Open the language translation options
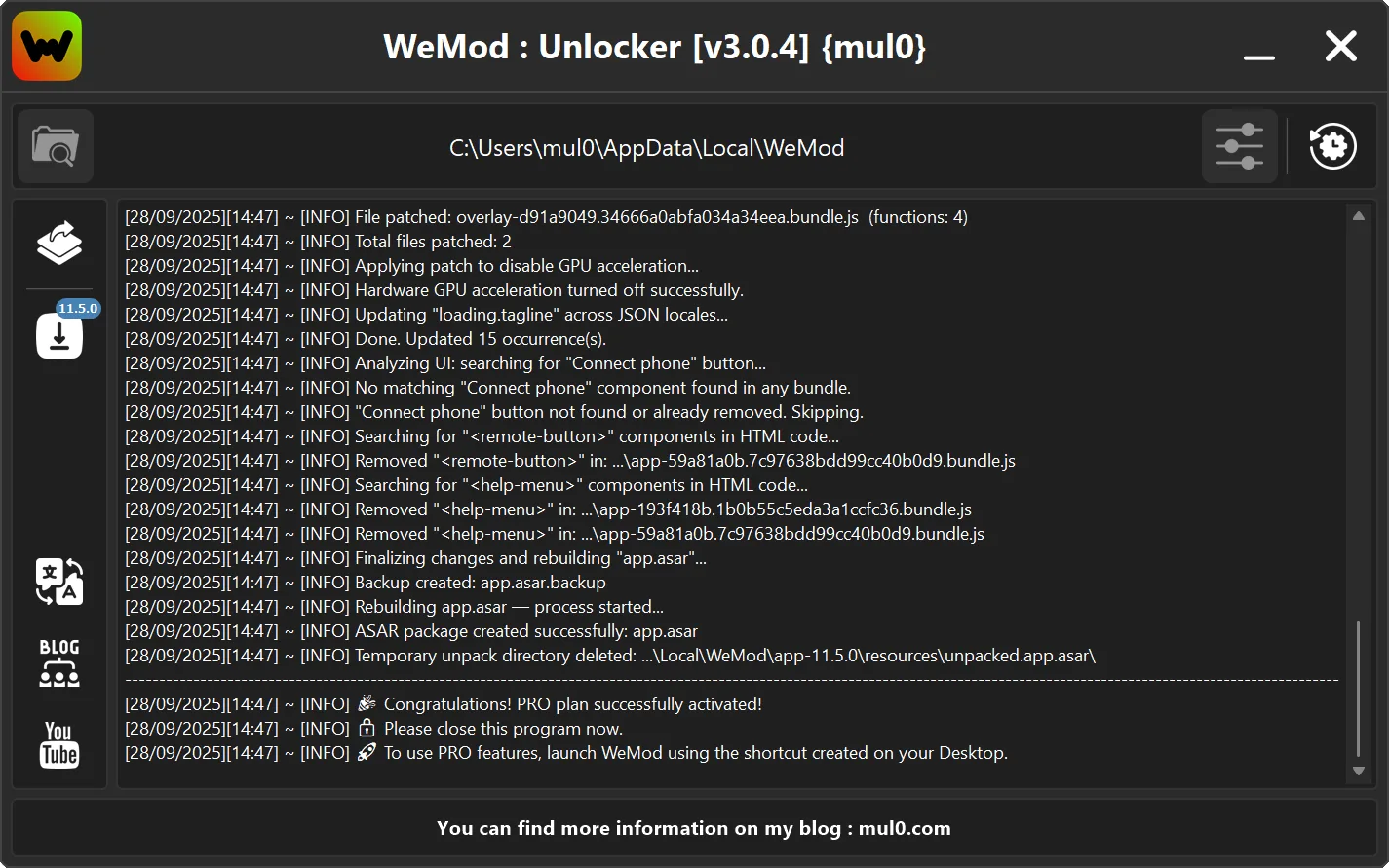This screenshot has width=1389, height=868. pos(59,582)
